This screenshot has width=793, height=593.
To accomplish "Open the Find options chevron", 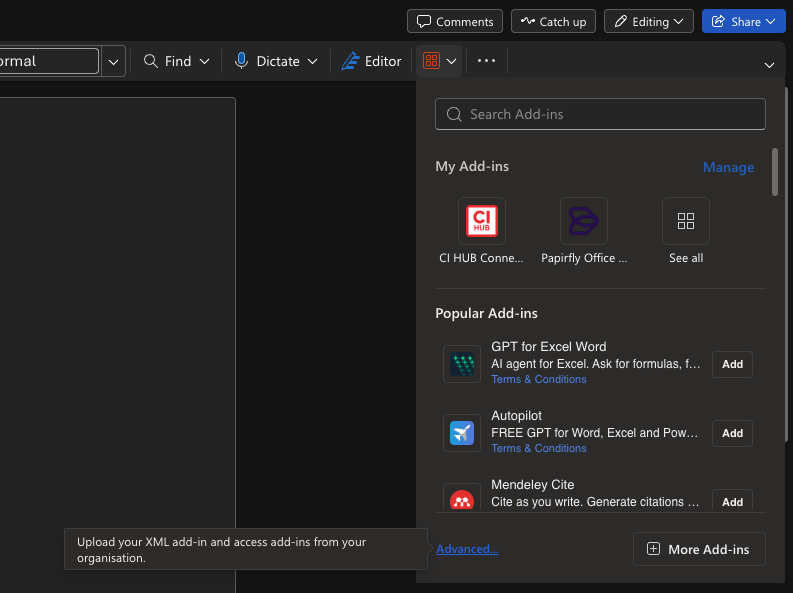I will pyautogui.click(x=204, y=62).
